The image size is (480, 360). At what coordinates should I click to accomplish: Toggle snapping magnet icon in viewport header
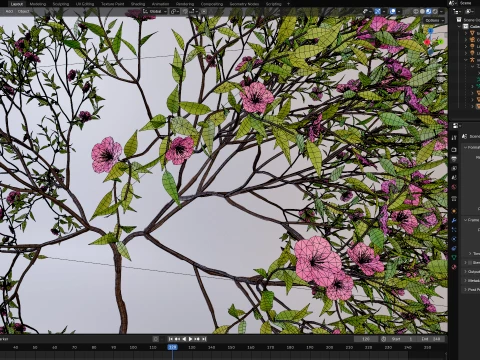click(185, 11)
